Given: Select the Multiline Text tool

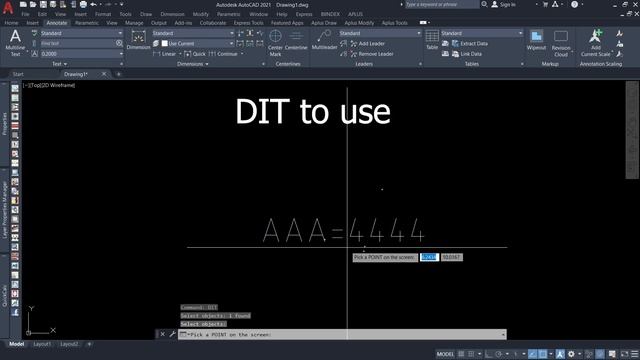Looking at the screenshot, I should [15, 43].
